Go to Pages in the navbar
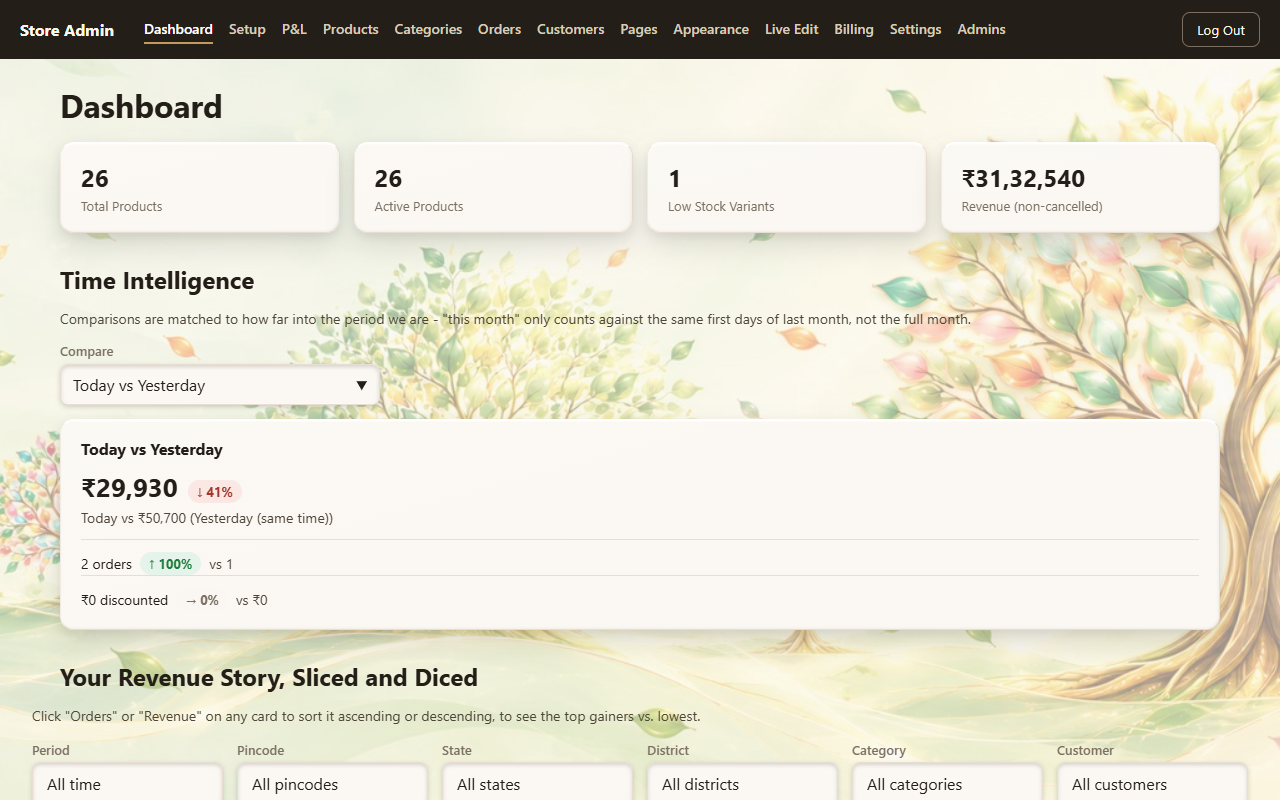 coord(639,29)
